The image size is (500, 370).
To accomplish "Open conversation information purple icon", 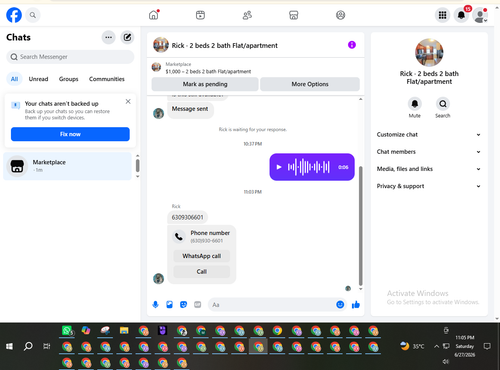I will tap(352, 45).
